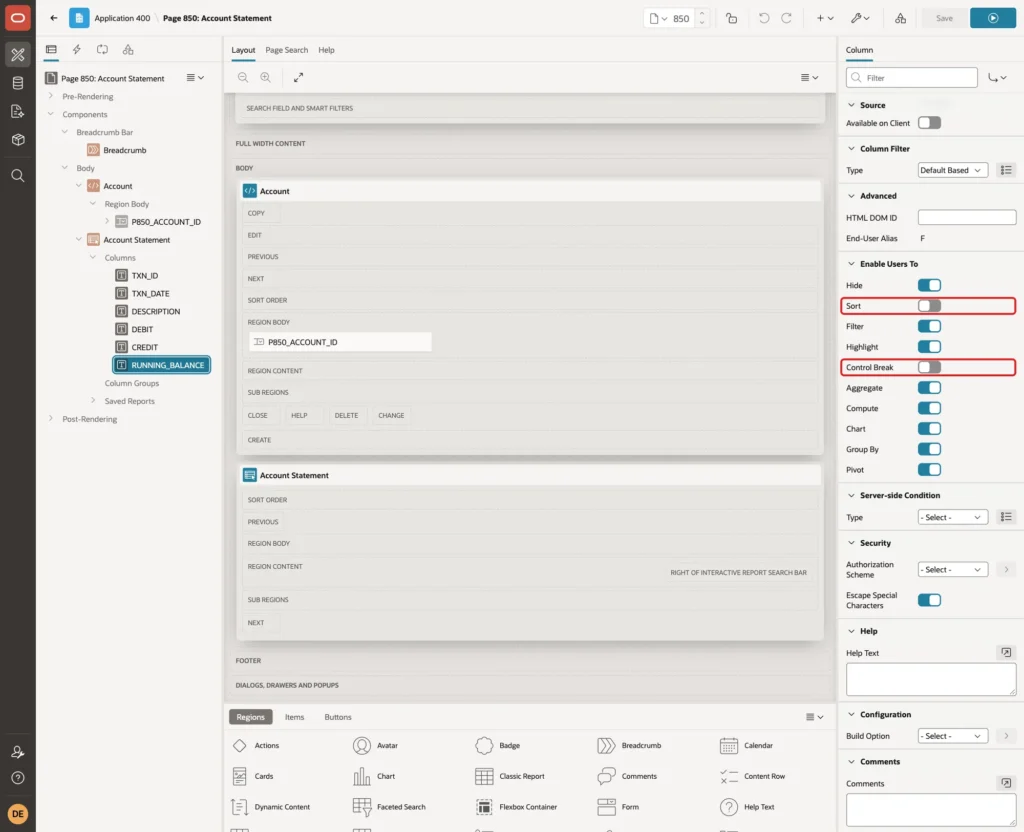This screenshot has height=832, width=1024.
Task: Open Comments code editor icon
Action: pos(1006,782)
